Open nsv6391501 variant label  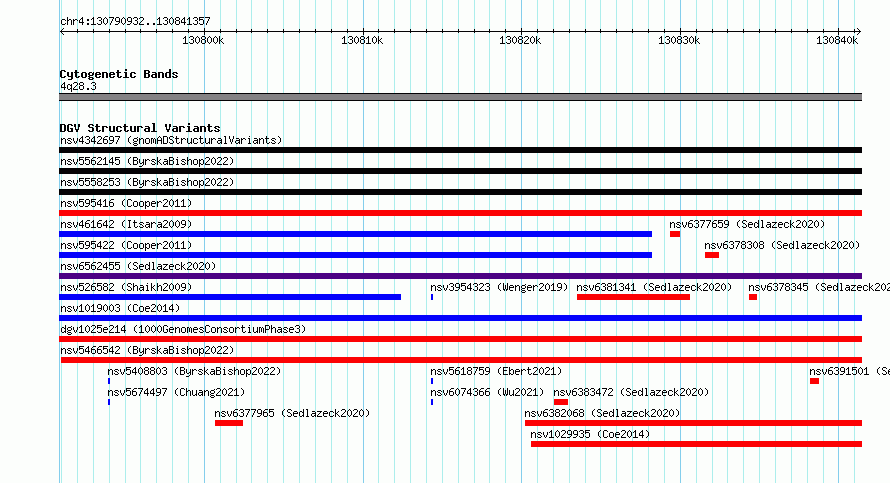pos(849,371)
